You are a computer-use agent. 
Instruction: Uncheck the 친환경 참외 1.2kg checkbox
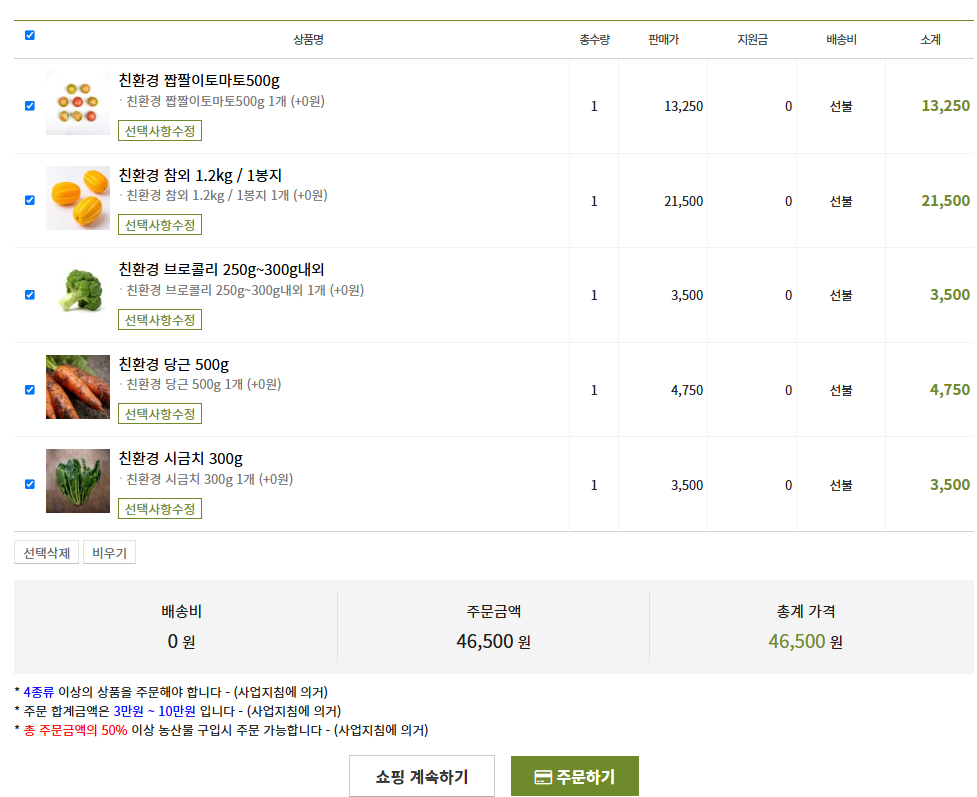tap(29, 199)
